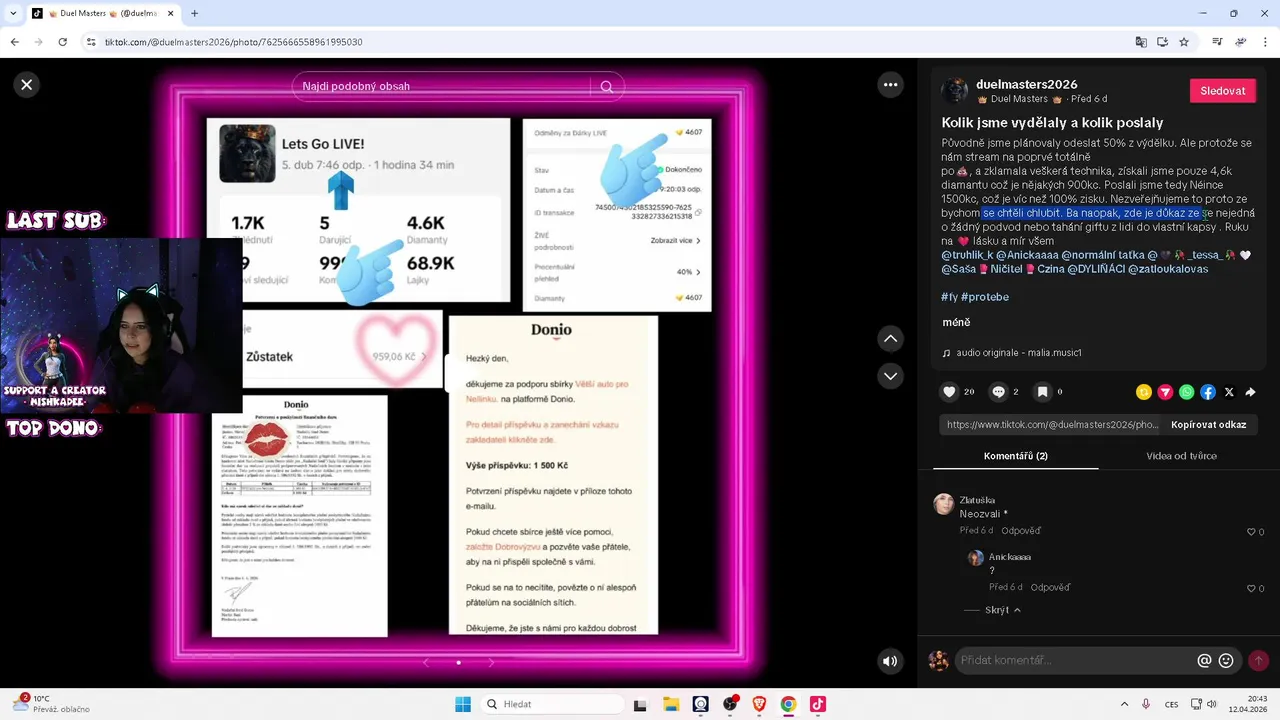This screenshot has width=1280, height=720.
Task: Send to friends via pink paper-plane icon
Action: [1165, 392]
